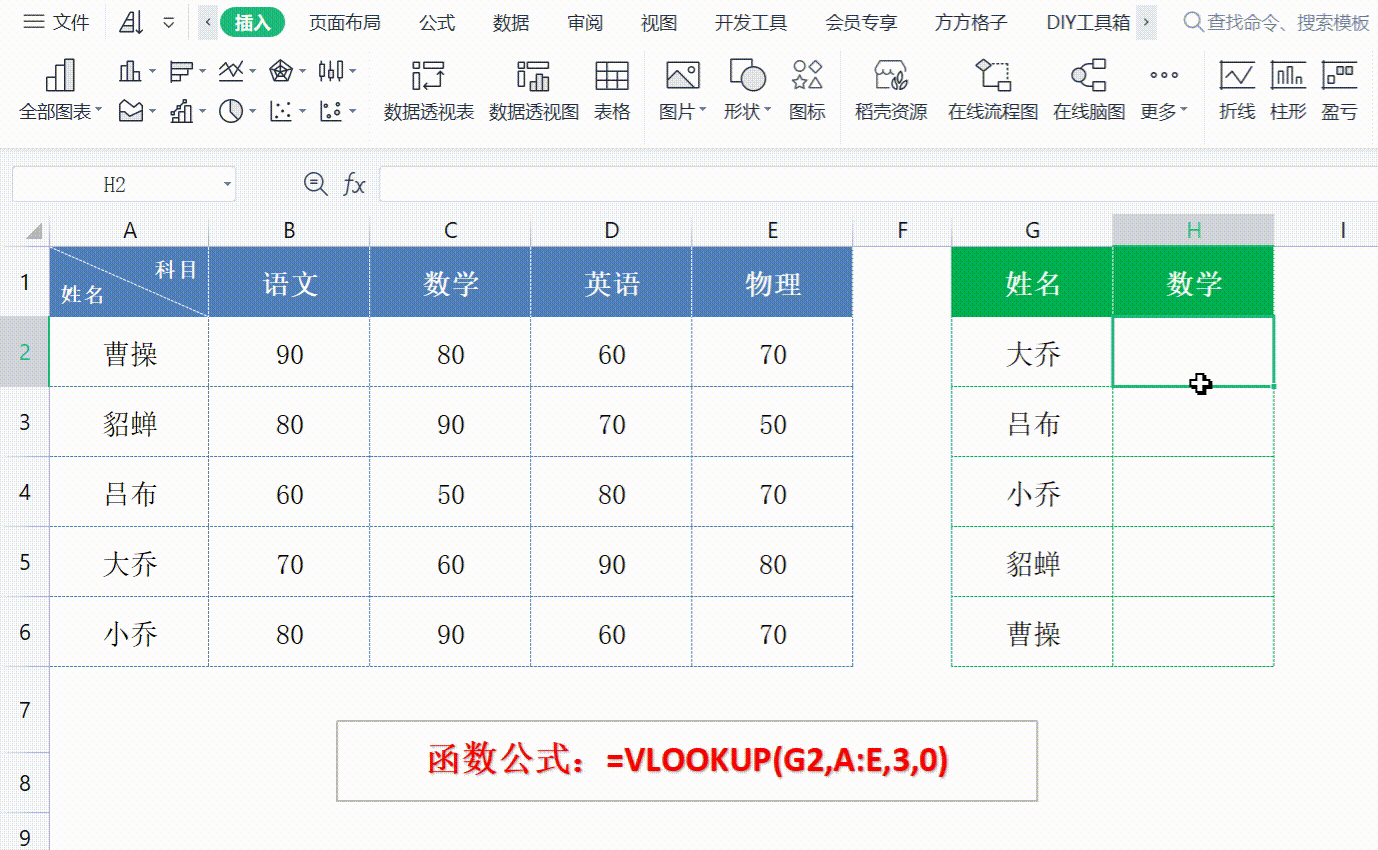Insert a 数据透视图 pivot chart

533,90
